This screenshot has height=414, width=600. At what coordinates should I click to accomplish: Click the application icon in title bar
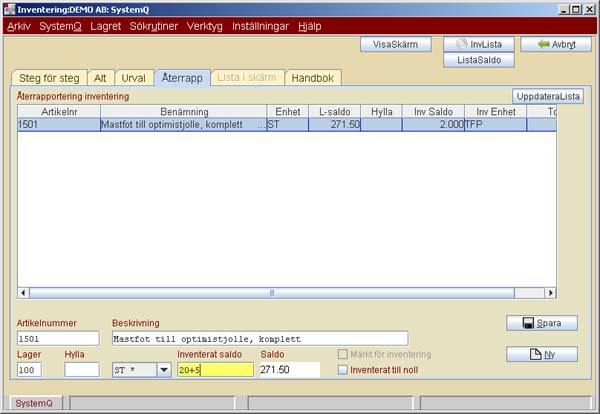[x=10, y=8]
